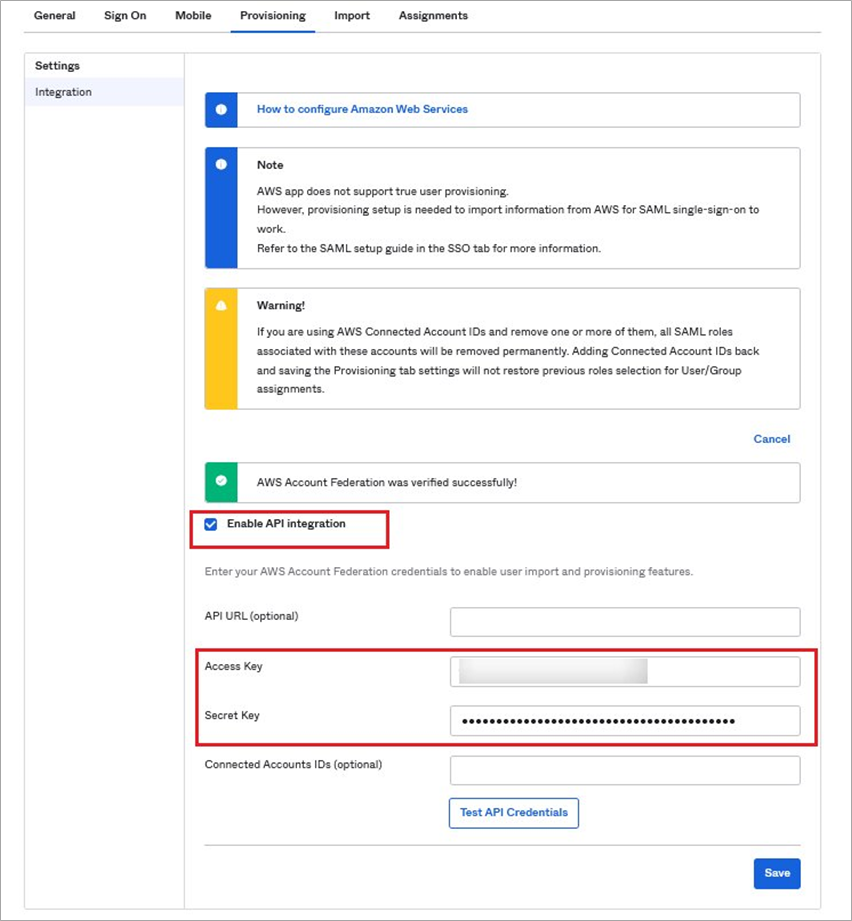Open the Mobile tab
This screenshot has width=852, height=921.
coord(193,16)
